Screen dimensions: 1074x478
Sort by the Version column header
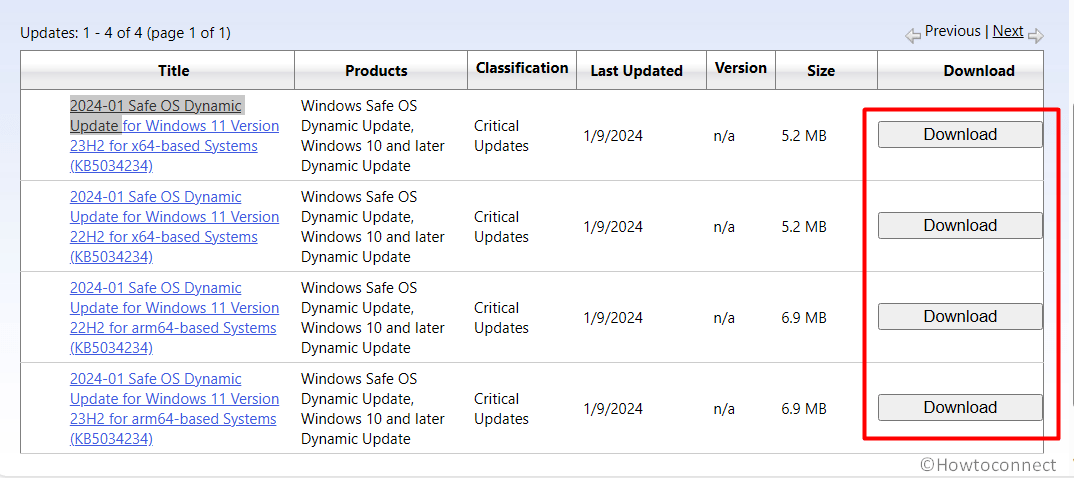tap(741, 68)
